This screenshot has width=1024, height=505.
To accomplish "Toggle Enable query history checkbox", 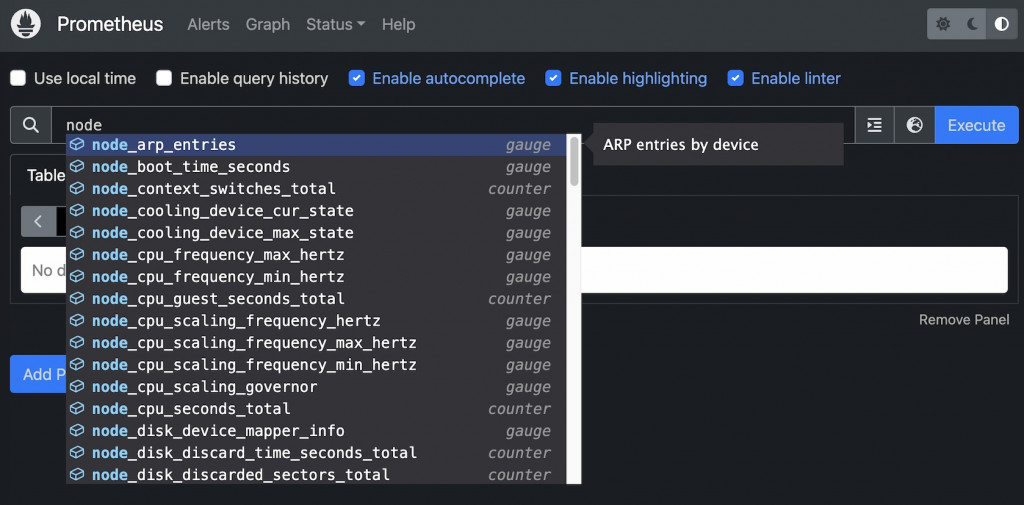I will (164, 78).
